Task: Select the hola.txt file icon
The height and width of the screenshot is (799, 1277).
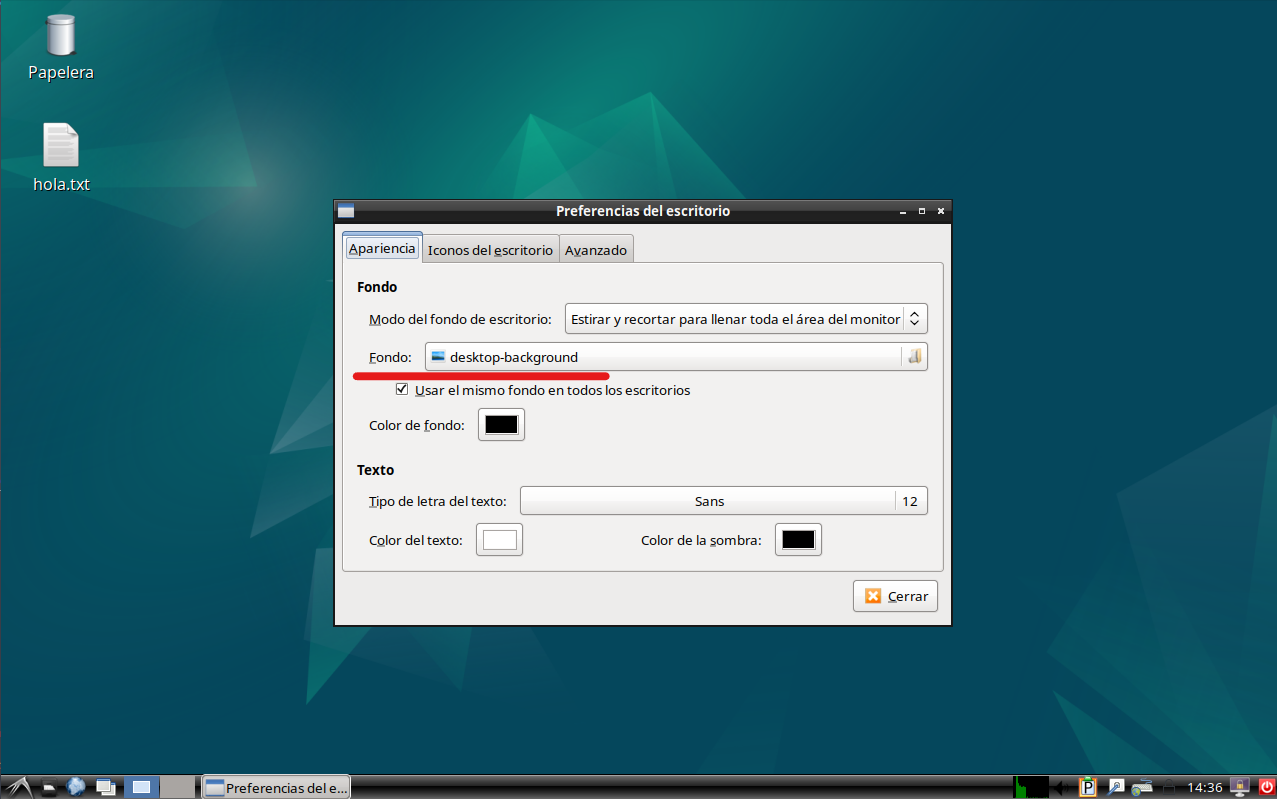Action: coord(61,146)
